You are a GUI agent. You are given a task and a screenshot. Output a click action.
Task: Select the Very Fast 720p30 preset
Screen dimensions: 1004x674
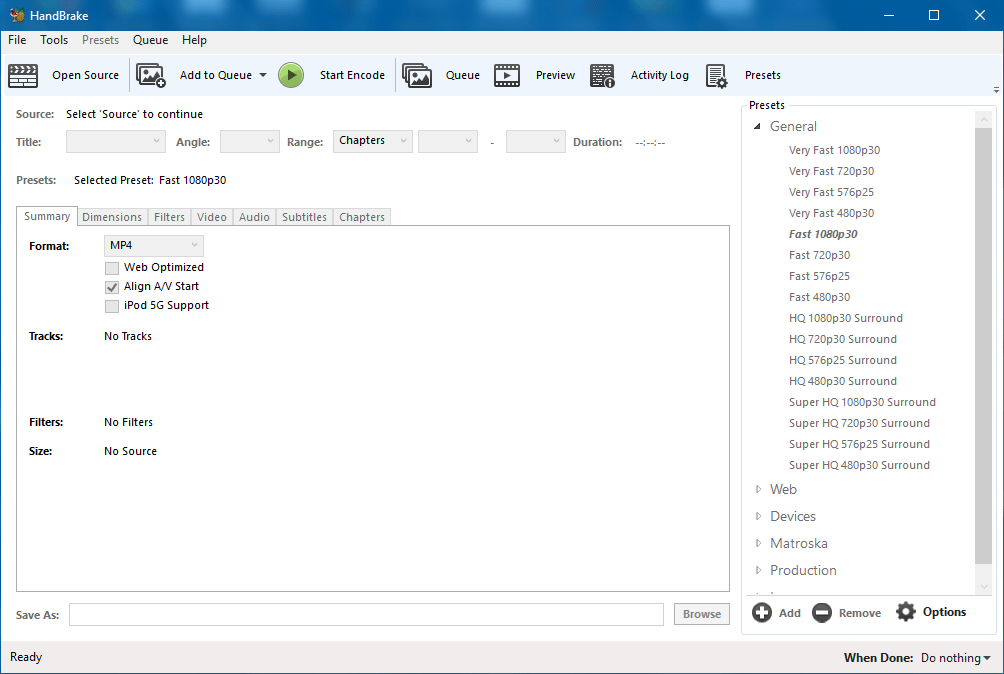coord(831,171)
